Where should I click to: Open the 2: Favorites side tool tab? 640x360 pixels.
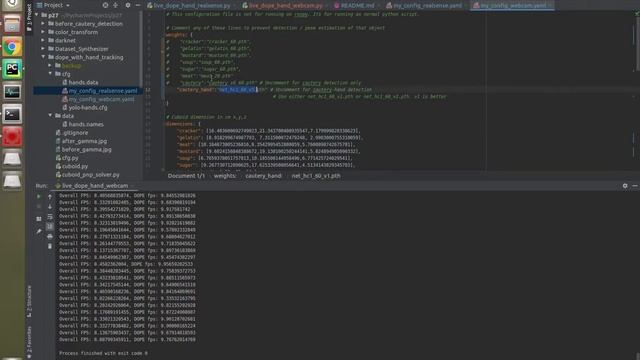(x=29, y=342)
